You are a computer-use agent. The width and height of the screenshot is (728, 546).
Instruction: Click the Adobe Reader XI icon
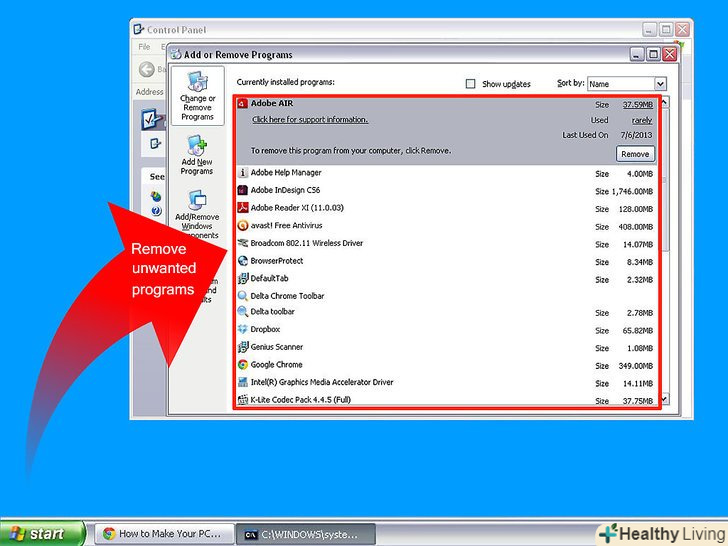click(x=242, y=208)
